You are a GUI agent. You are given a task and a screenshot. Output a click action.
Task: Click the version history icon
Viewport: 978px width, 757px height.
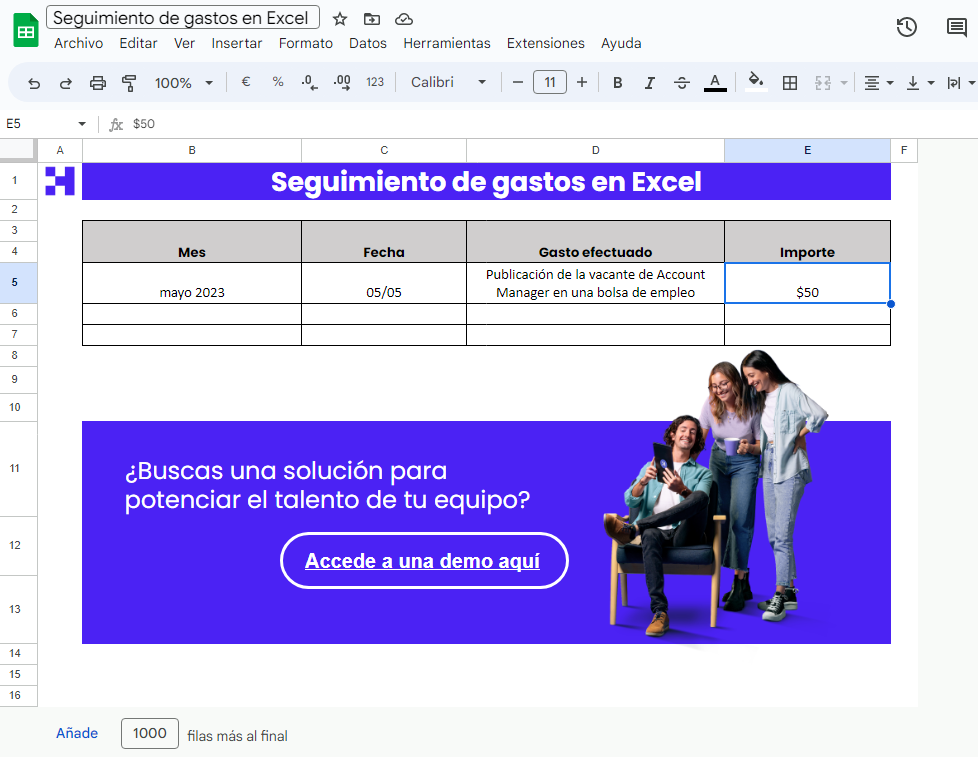click(906, 28)
